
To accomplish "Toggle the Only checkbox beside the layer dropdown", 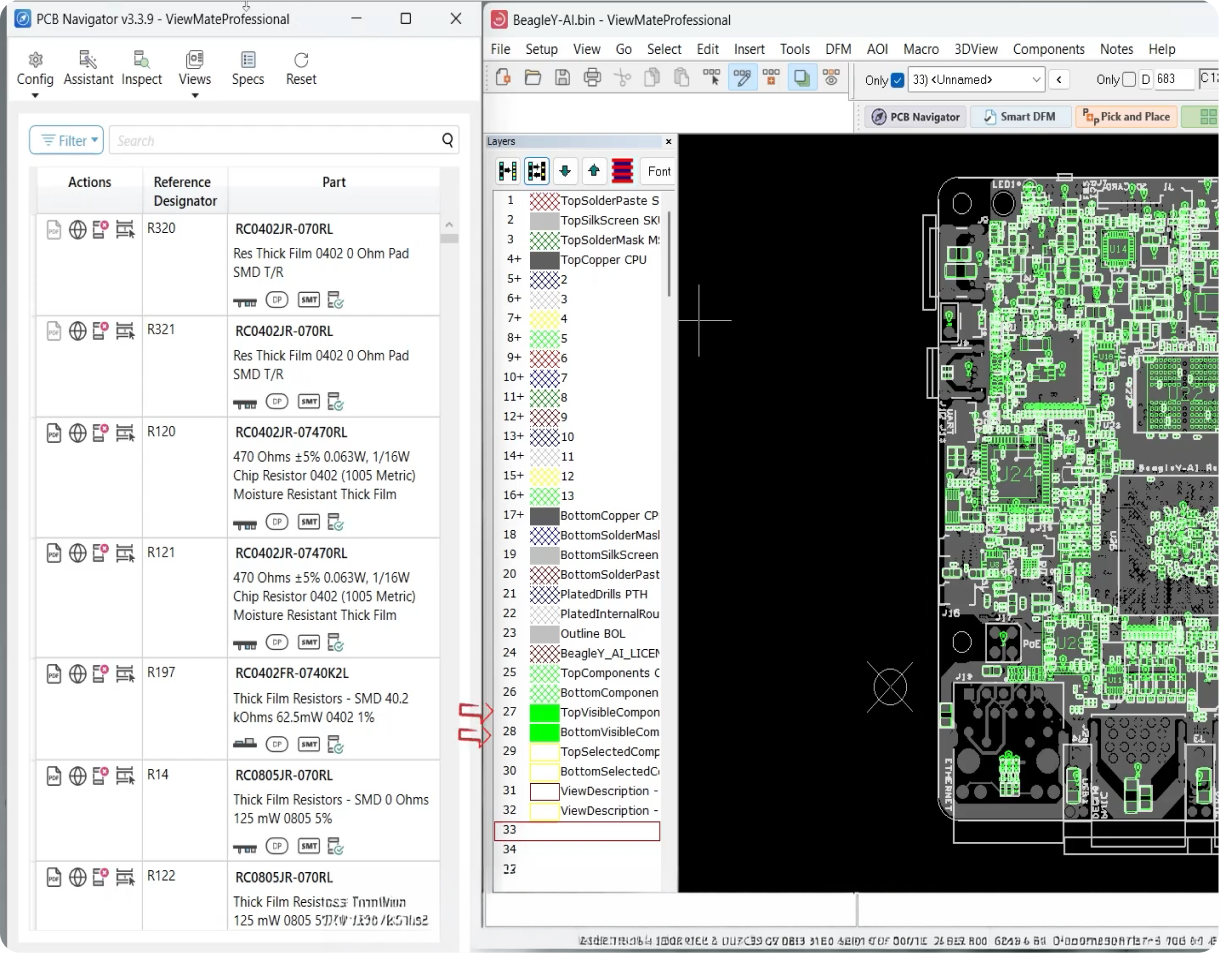I will click(897, 80).
